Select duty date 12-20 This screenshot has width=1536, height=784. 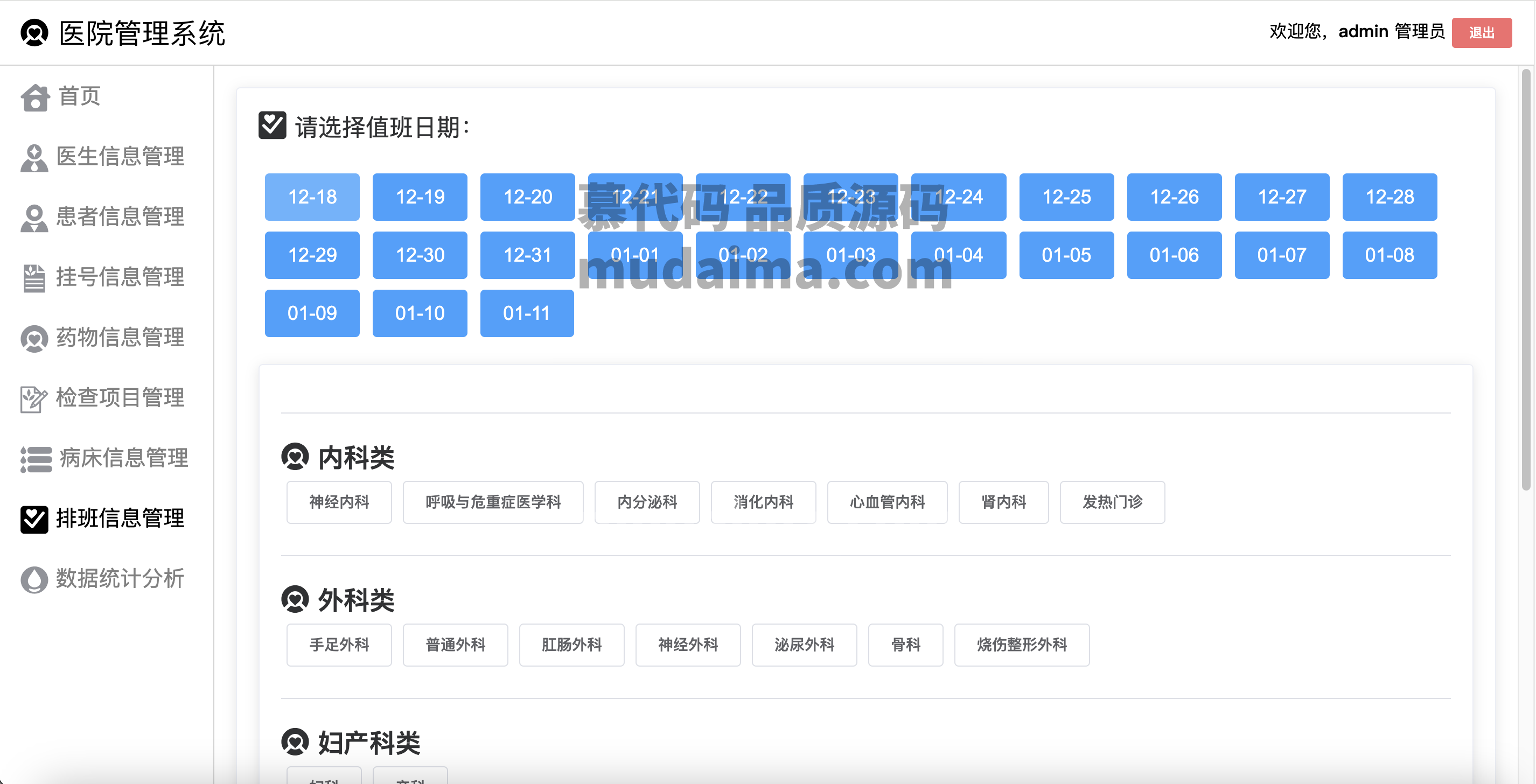pyautogui.click(x=528, y=197)
